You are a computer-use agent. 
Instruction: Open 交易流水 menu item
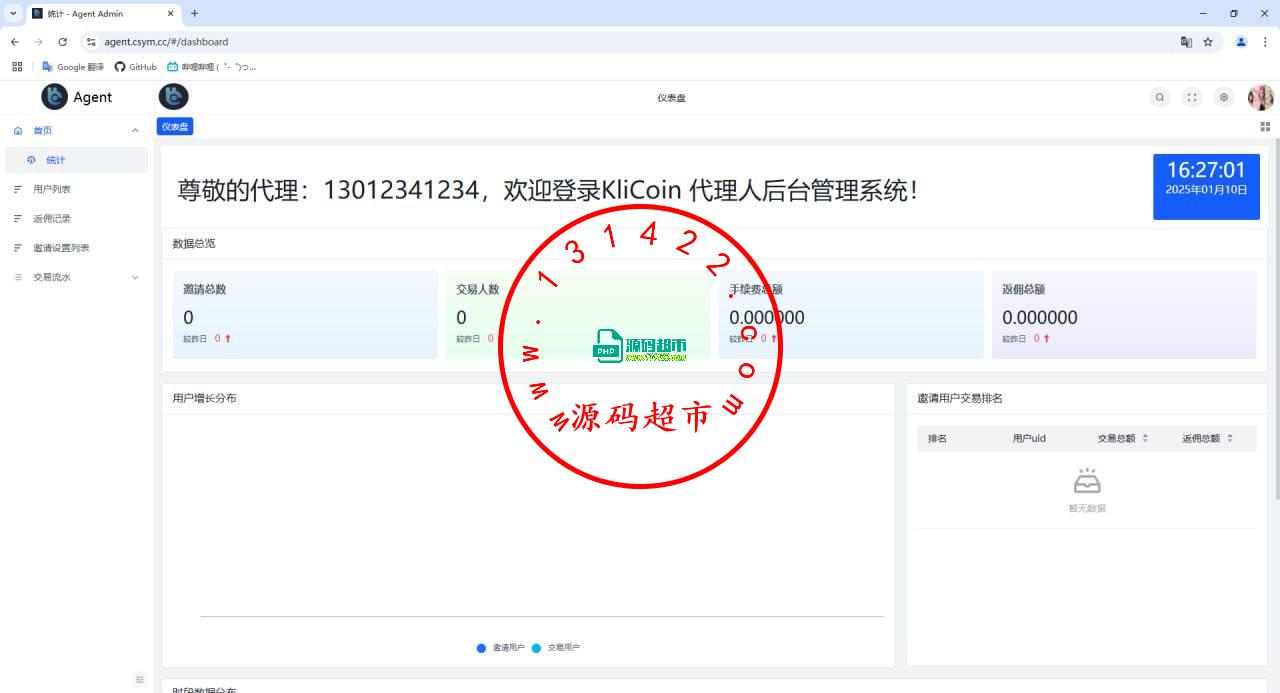click(76, 277)
